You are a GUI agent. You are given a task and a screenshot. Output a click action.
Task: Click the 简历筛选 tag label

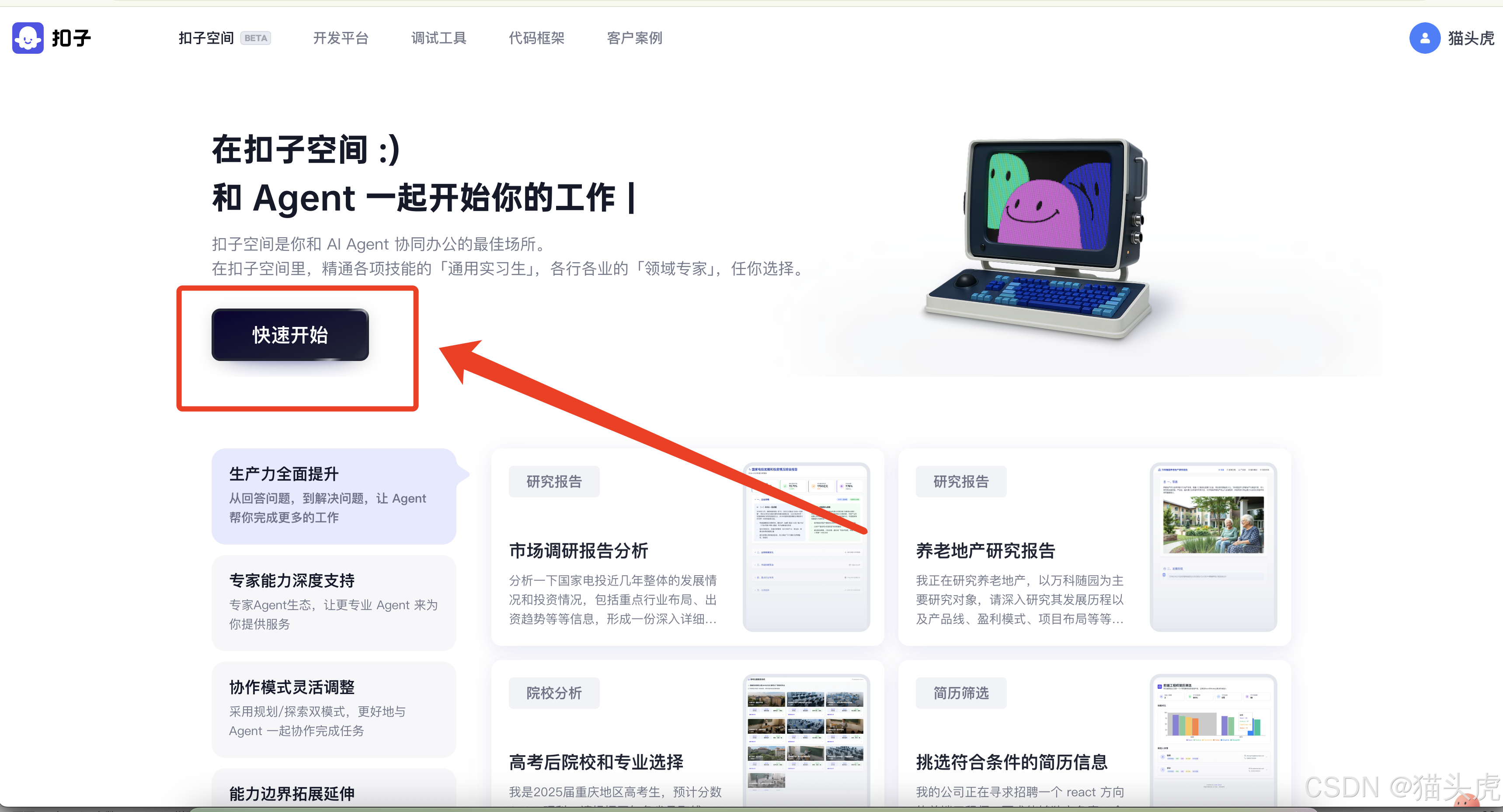(x=960, y=693)
